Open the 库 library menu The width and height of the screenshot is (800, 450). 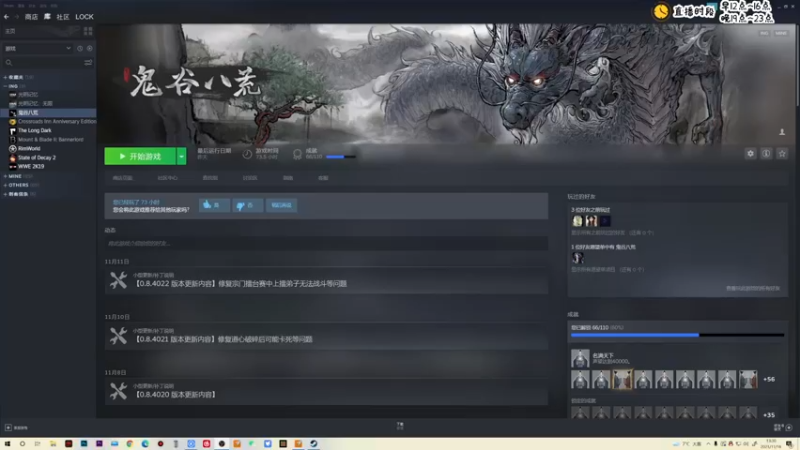(x=47, y=17)
